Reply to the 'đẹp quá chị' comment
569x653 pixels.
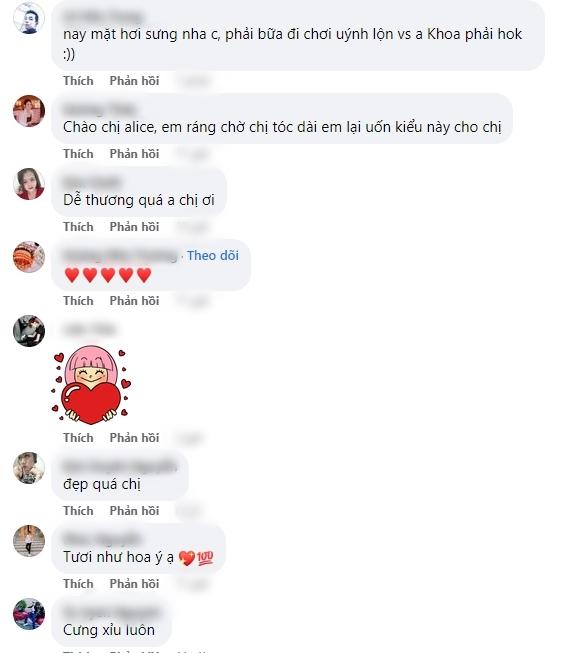[x=134, y=511]
